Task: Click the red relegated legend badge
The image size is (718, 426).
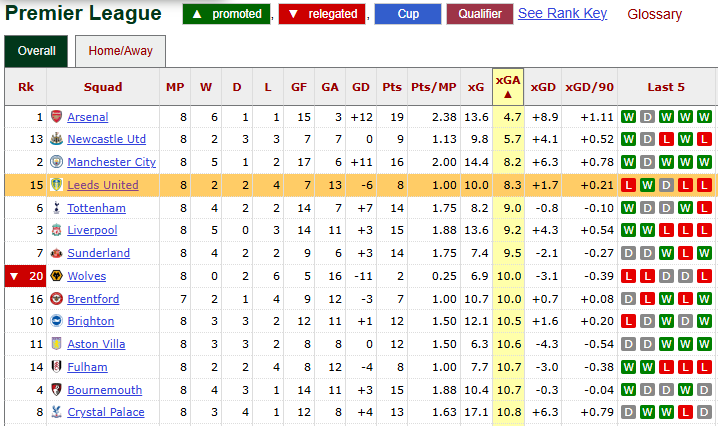Action: pyautogui.click(x=322, y=14)
